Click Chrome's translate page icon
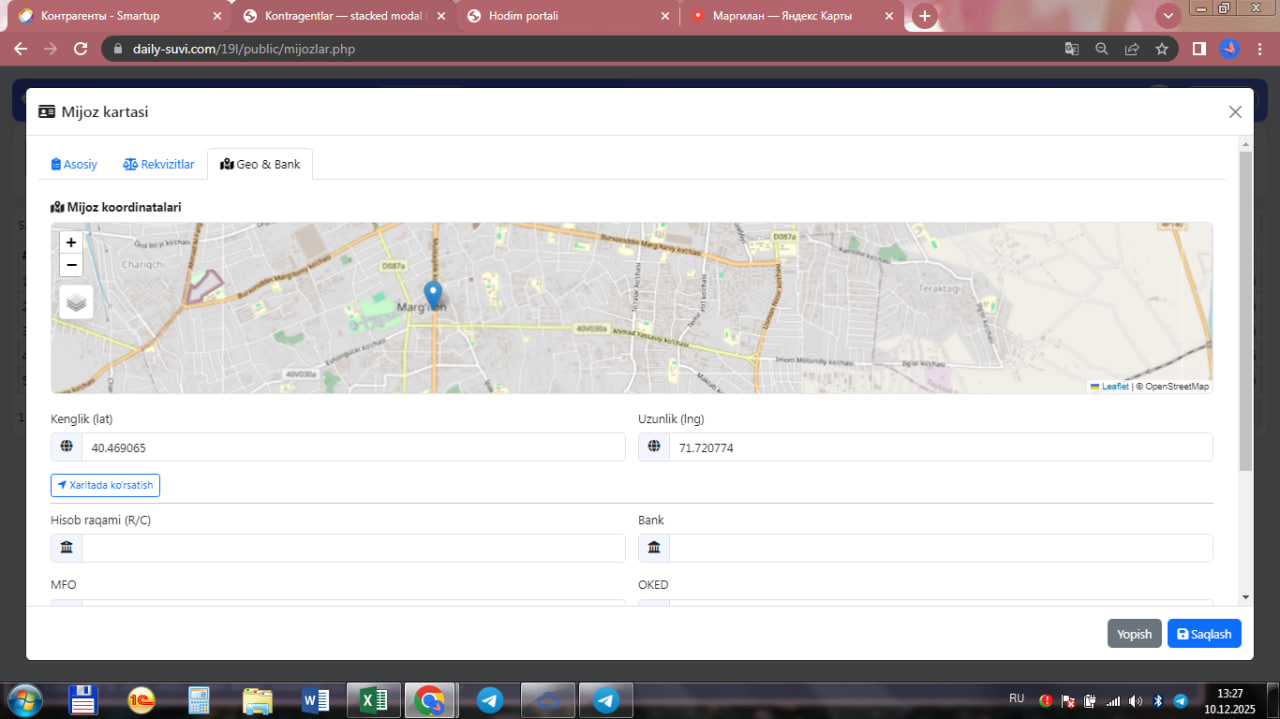 click(1071, 49)
